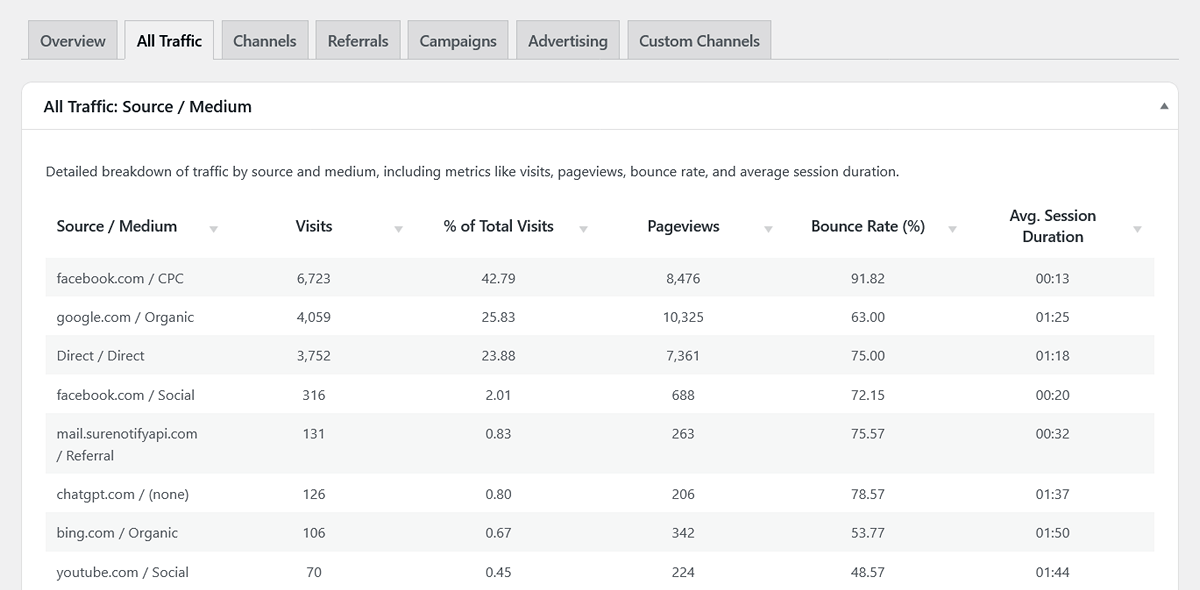Open the Referrals tab

tap(358, 40)
